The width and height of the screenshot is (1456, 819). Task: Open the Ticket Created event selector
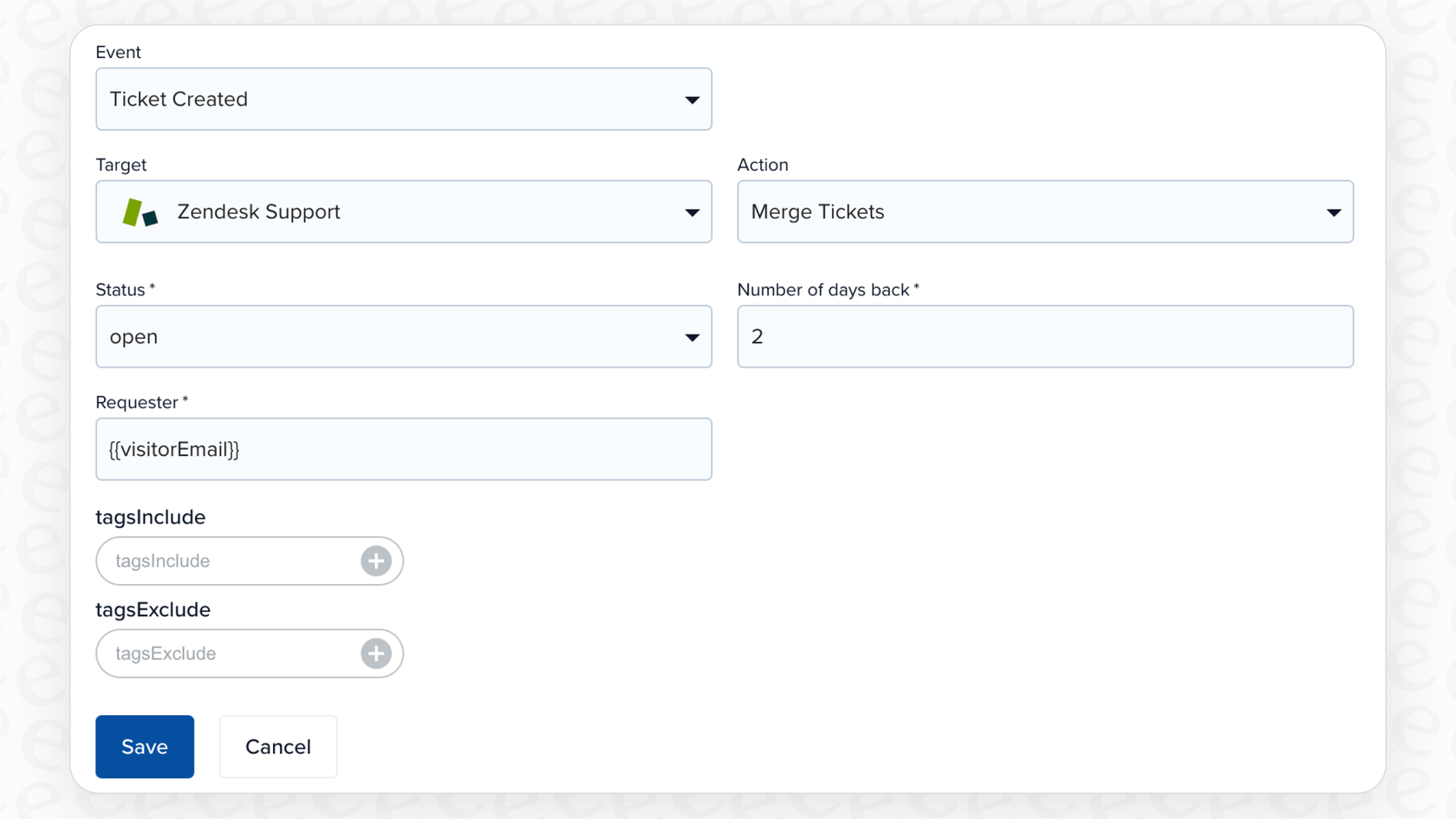(404, 99)
